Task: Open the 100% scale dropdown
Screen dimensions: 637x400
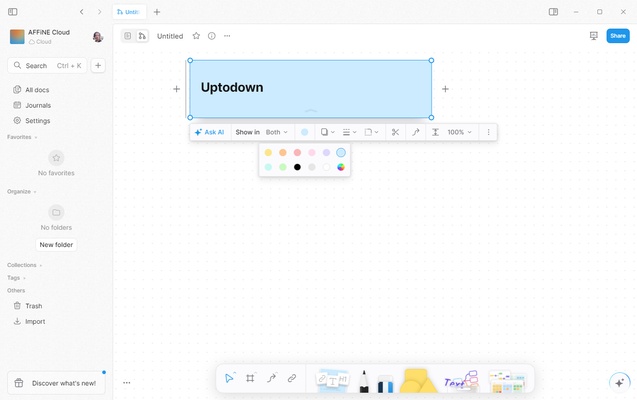Action: [459, 132]
